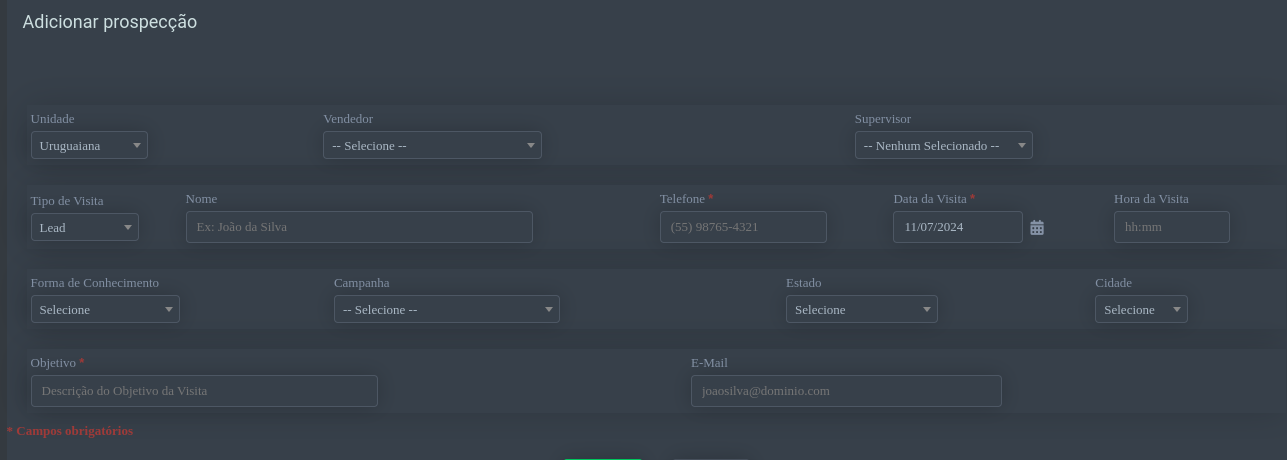Open the calendar date picker icon
The width and height of the screenshot is (1287, 460).
[x=1037, y=228]
